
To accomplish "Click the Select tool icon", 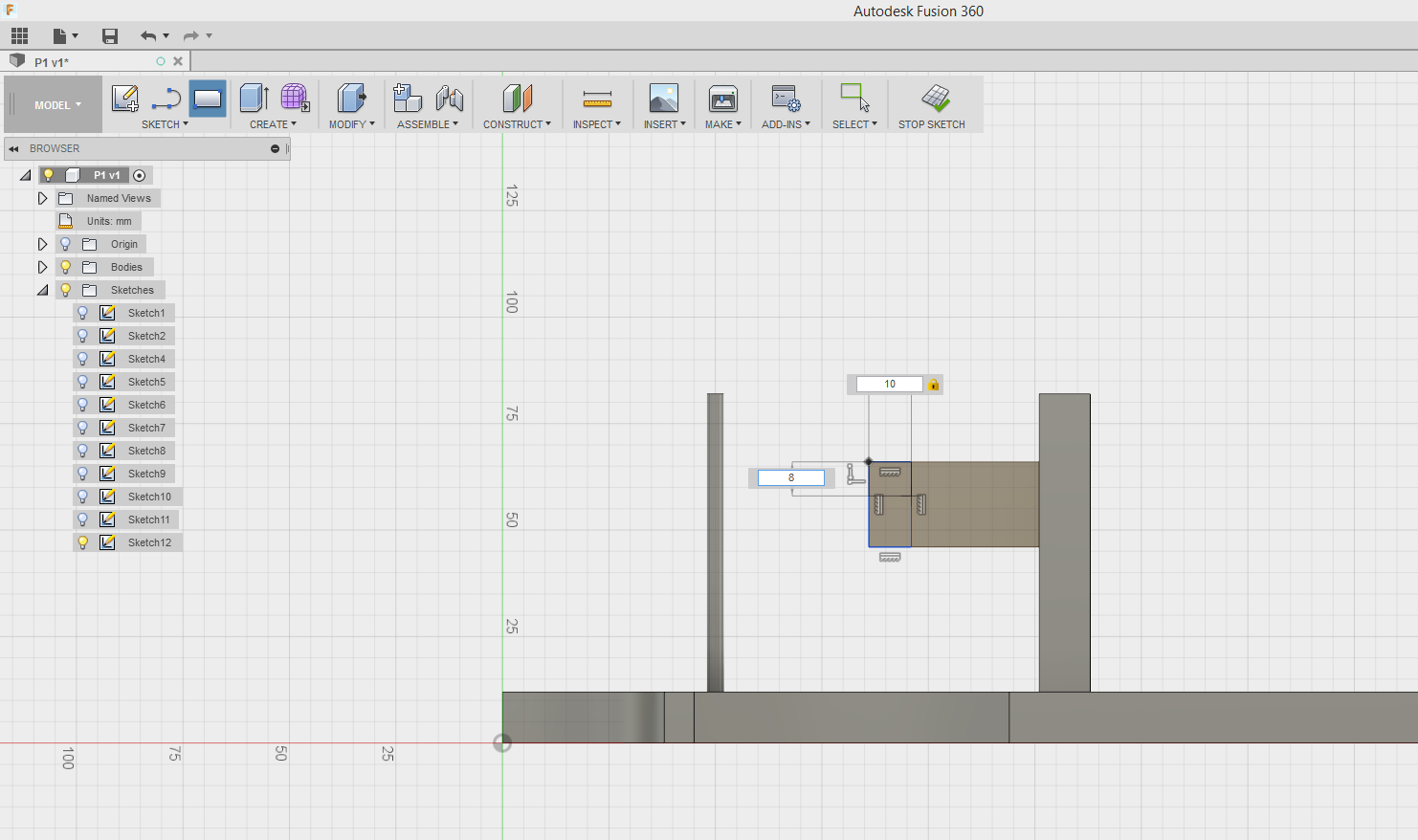I will point(854,98).
